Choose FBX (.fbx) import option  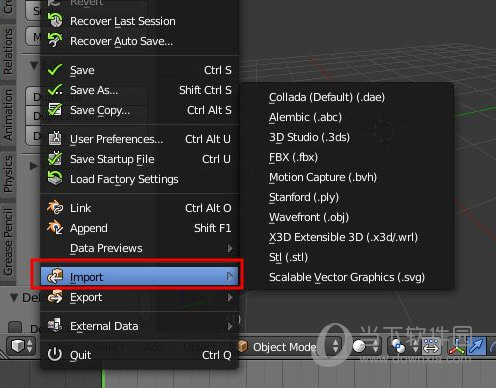point(293,157)
